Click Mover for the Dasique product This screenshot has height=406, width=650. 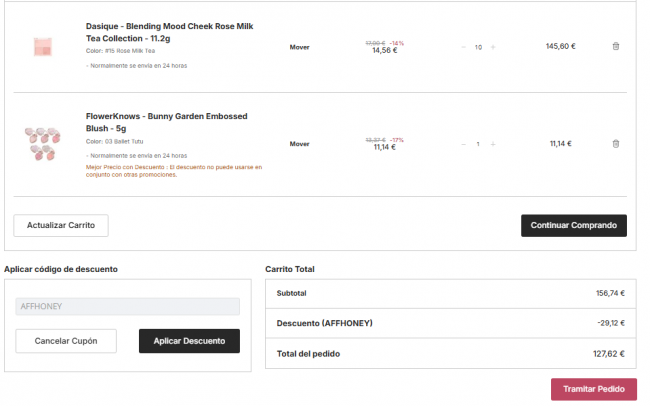[x=299, y=47]
